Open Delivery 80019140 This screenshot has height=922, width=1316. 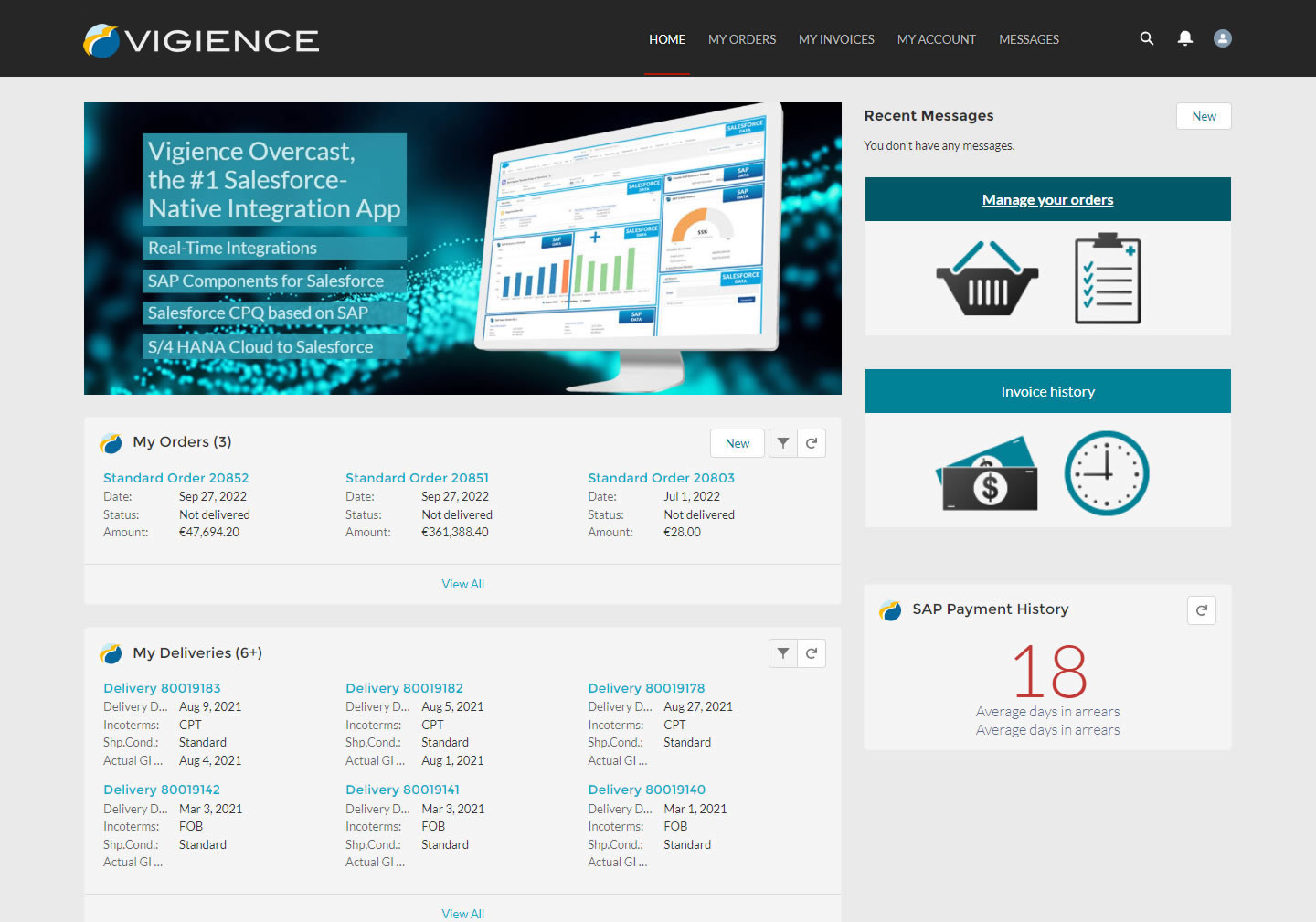click(x=646, y=790)
